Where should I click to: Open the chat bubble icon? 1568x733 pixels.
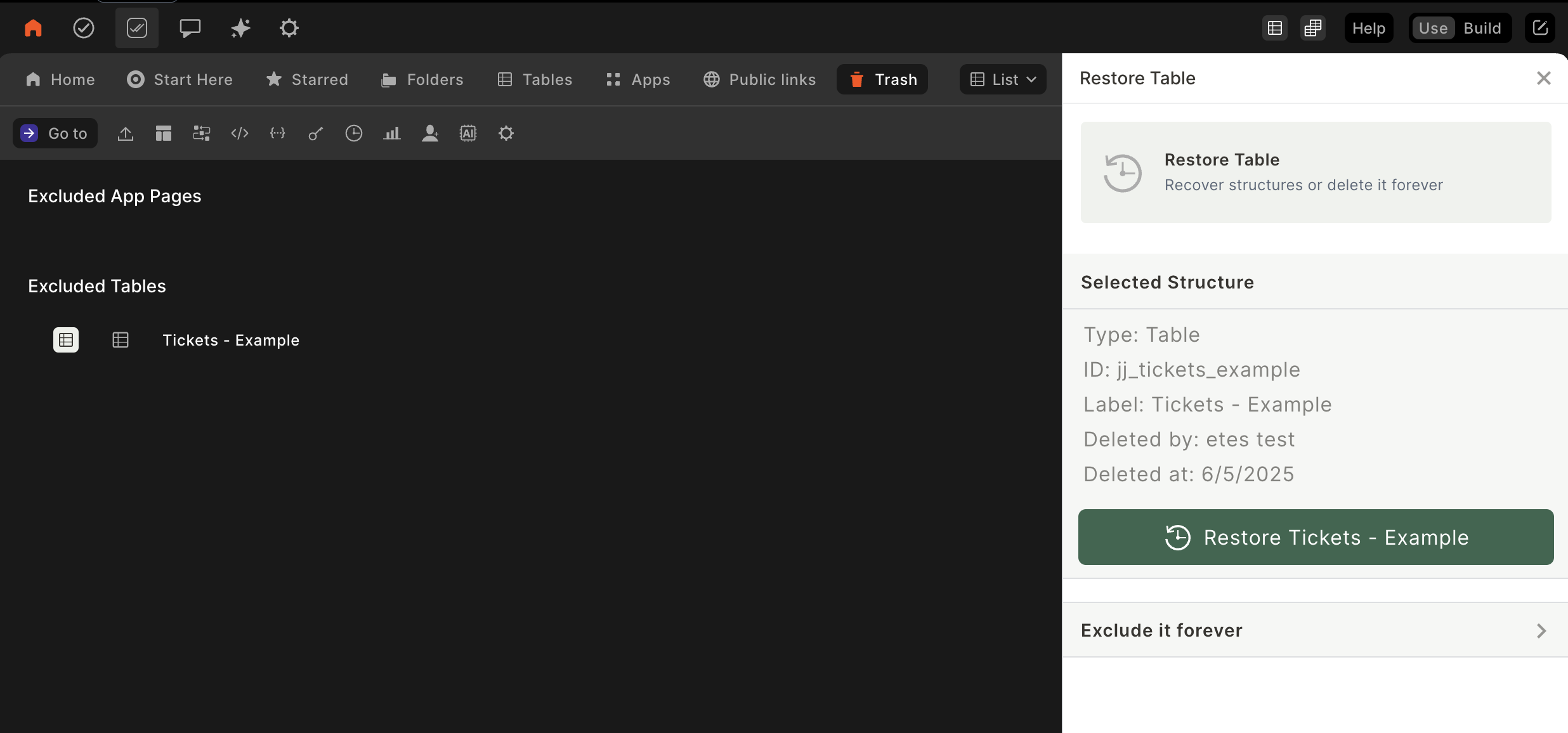point(190,28)
